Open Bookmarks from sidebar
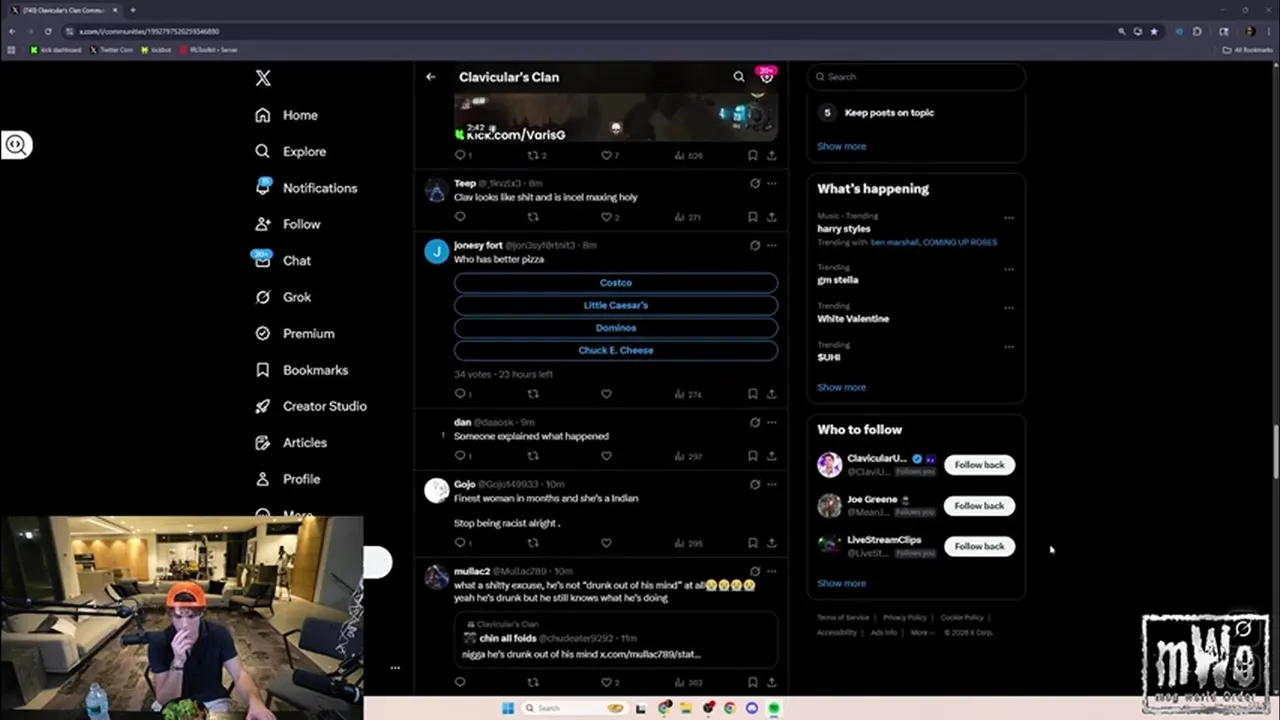 pyautogui.click(x=302, y=370)
